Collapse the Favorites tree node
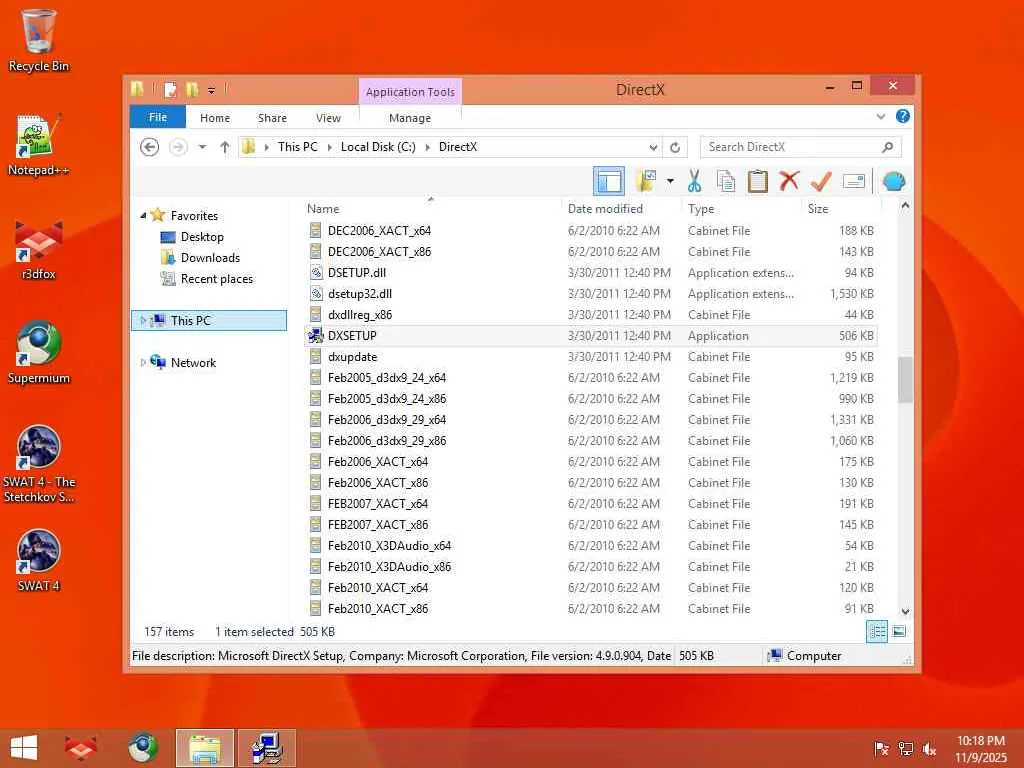The width and height of the screenshot is (1024, 768). pos(143,215)
